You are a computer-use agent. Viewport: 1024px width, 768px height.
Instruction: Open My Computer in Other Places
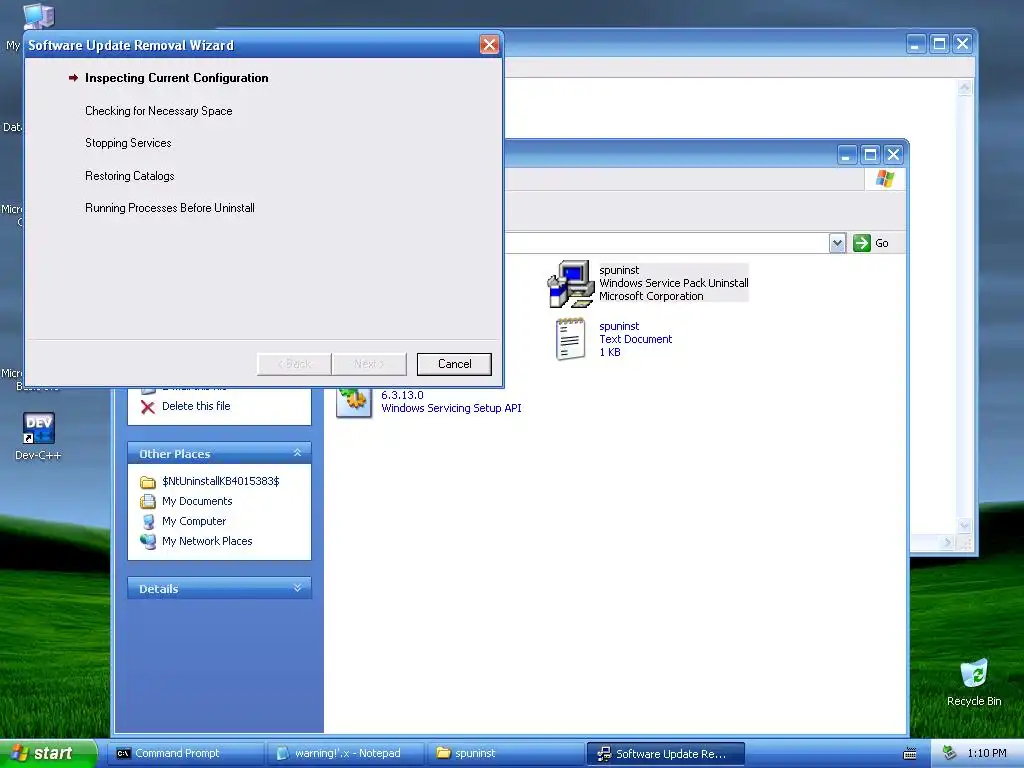(x=194, y=521)
